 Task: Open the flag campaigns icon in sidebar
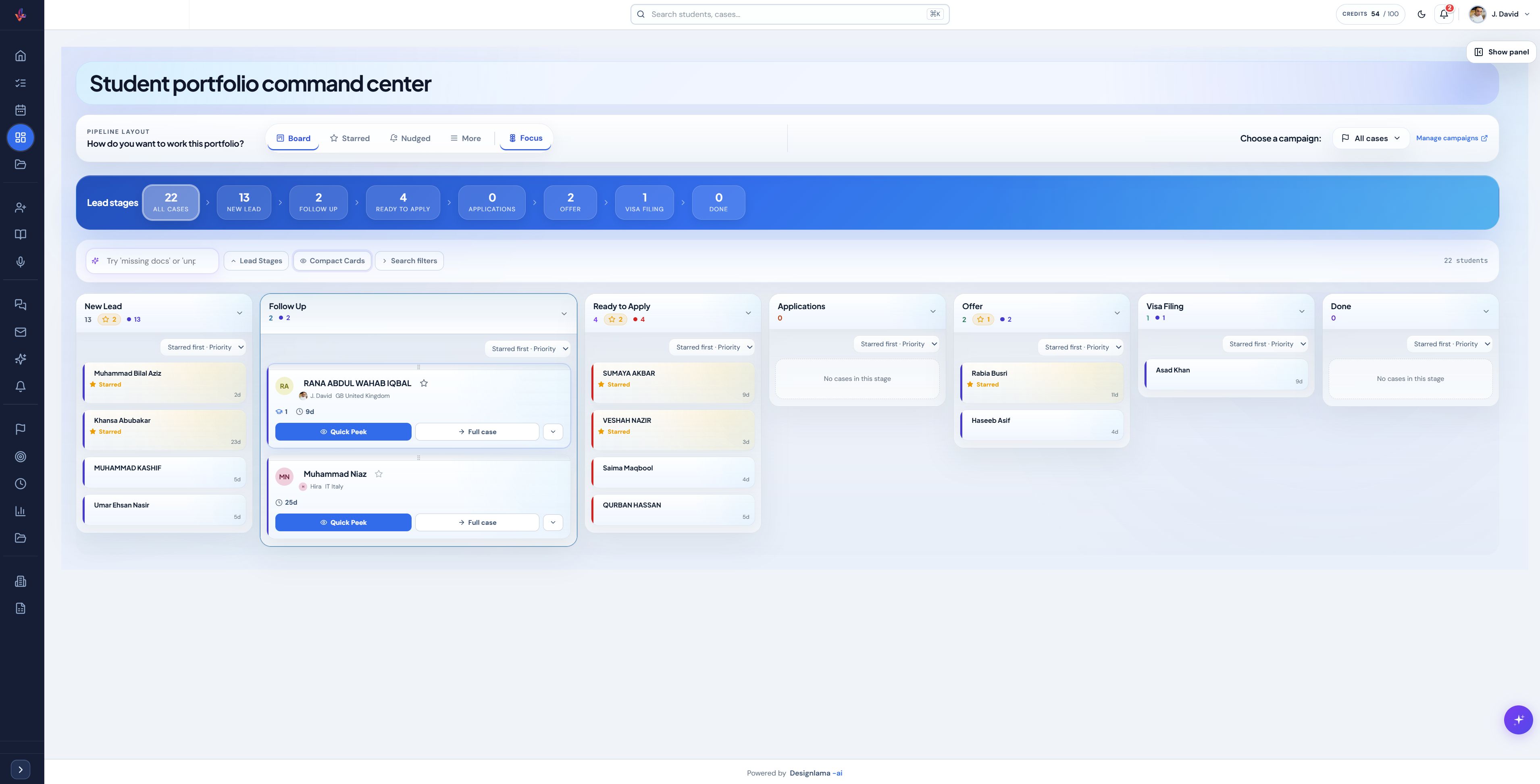point(20,429)
